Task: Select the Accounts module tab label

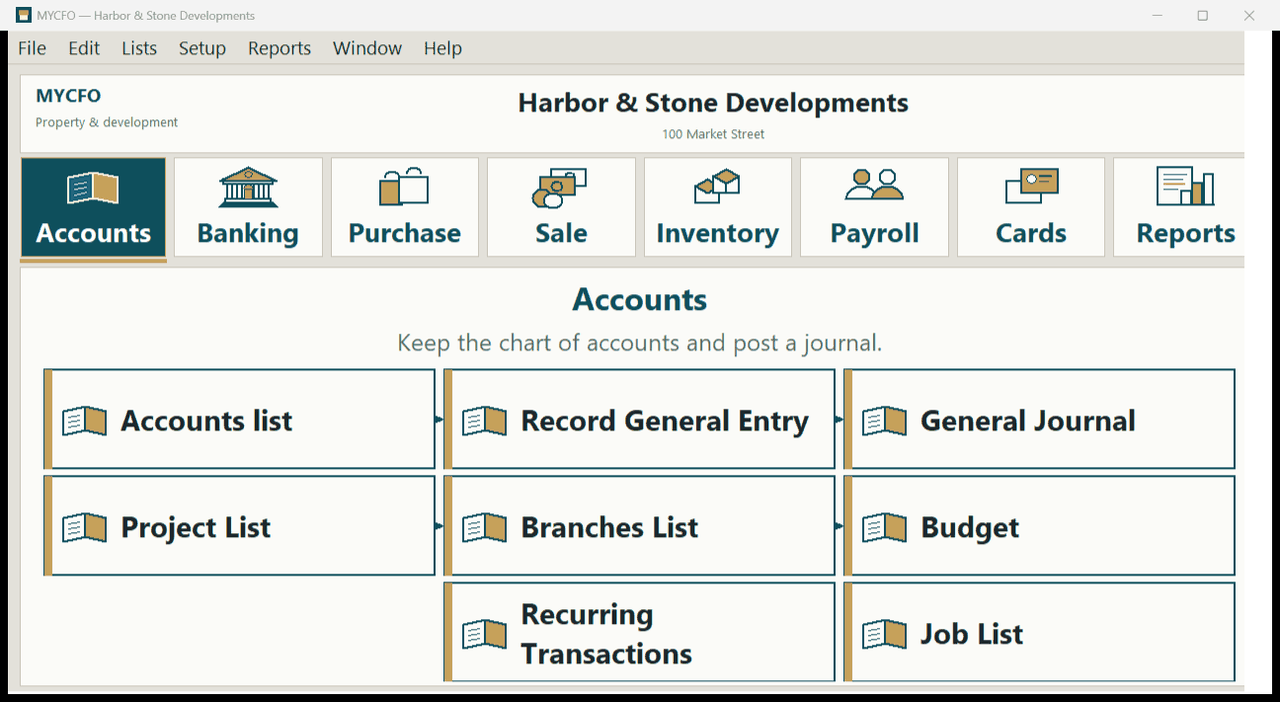Action: [x=93, y=233]
